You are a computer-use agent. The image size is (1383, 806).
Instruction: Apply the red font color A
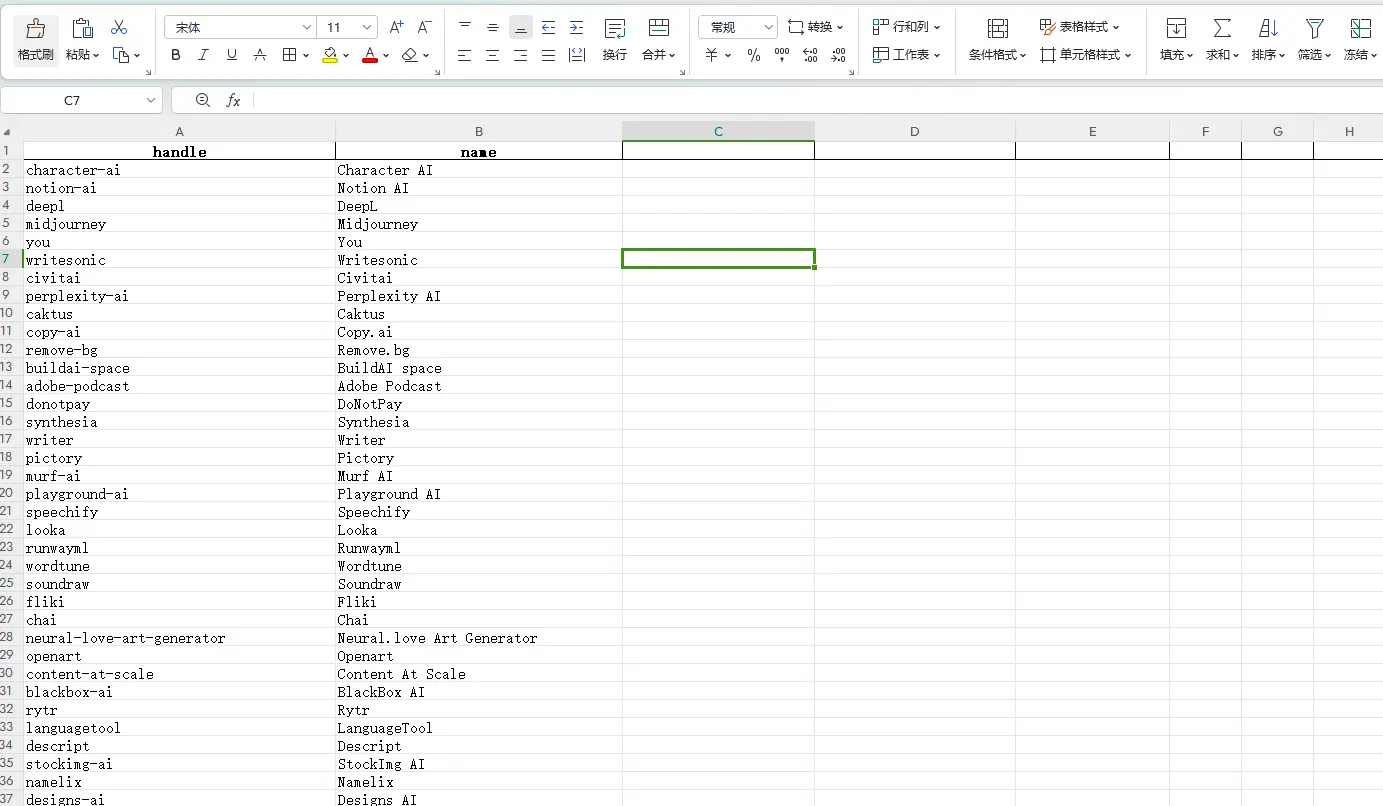[x=370, y=55]
